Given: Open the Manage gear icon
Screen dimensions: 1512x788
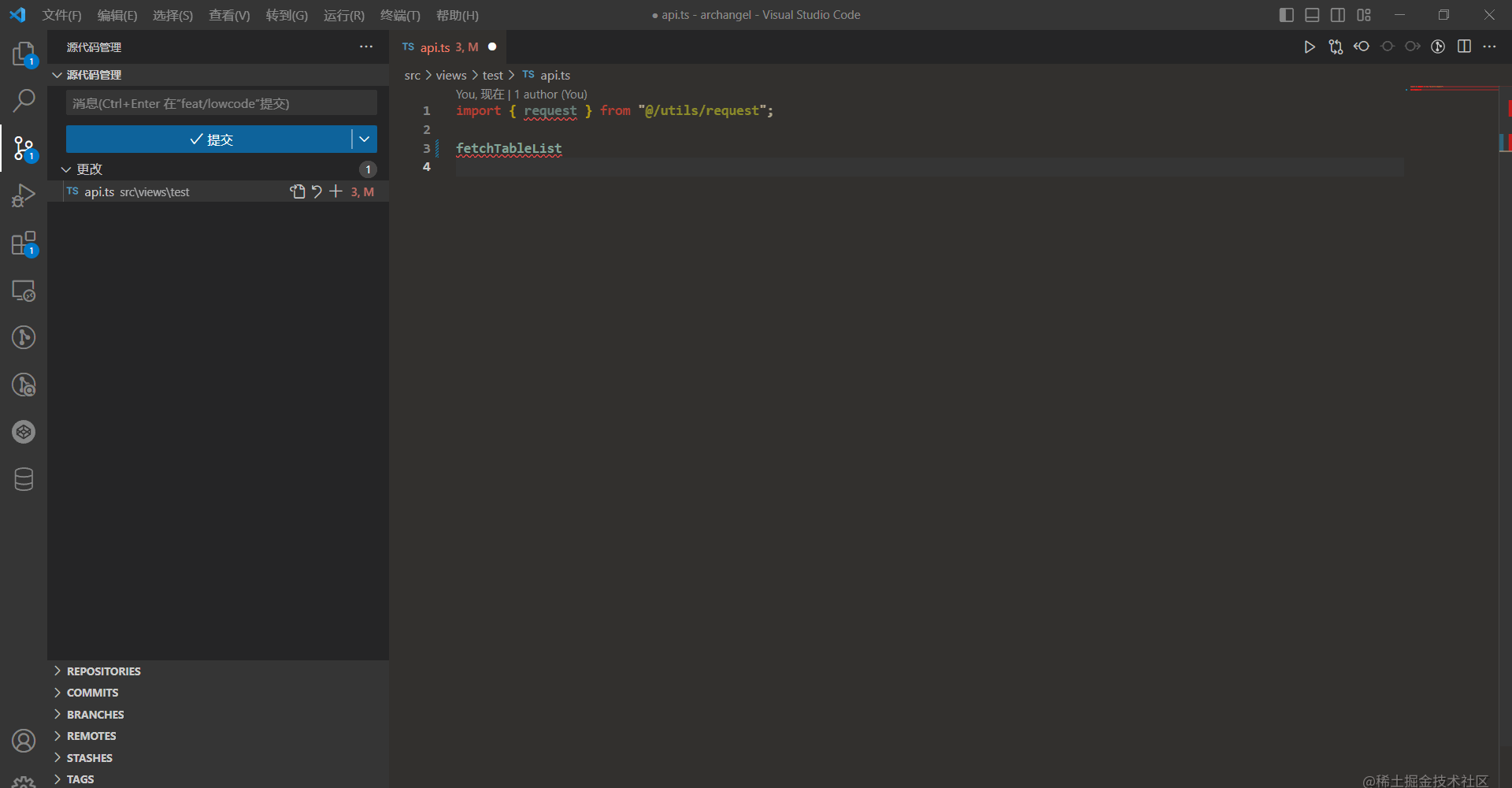Looking at the screenshot, I should (x=24, y=782).
